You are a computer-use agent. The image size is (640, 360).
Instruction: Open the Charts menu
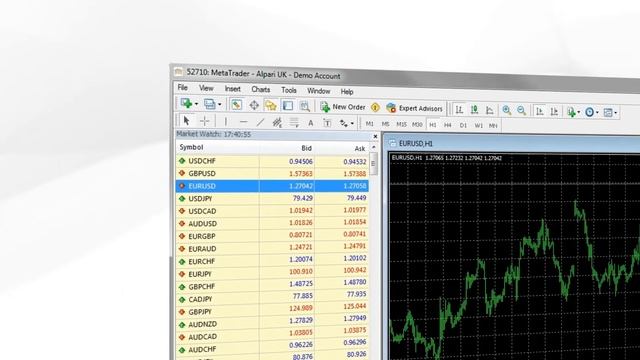(260, 89)
